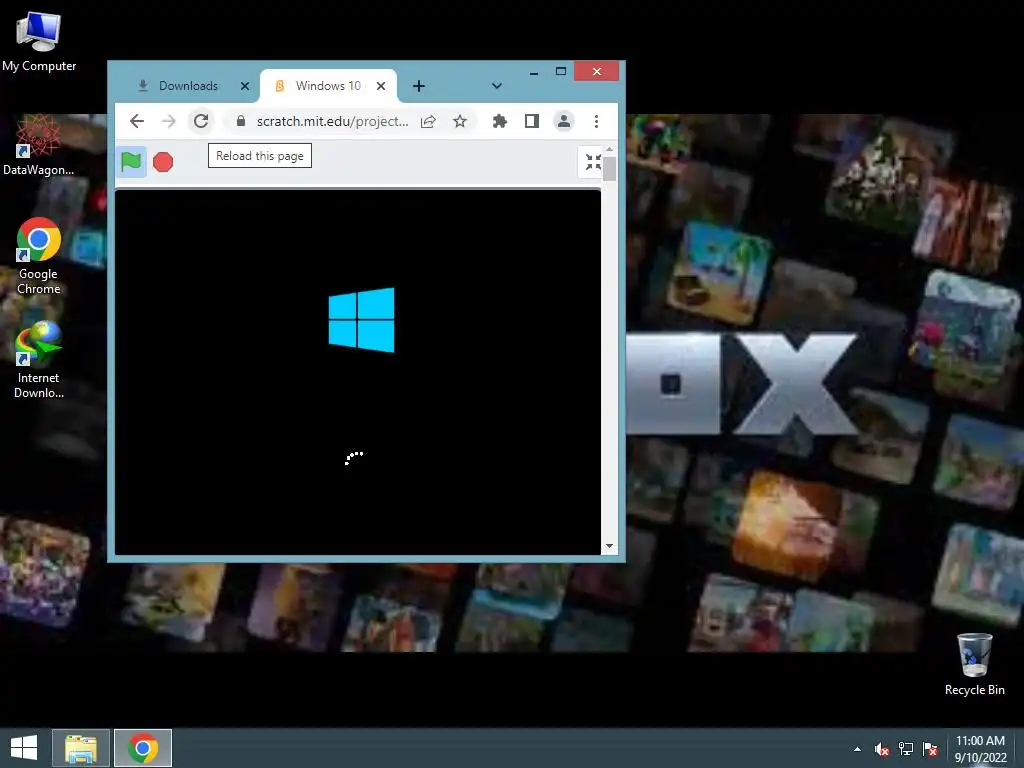Go forward in Chrome history

pyautogui.click(x=168, y=121)
